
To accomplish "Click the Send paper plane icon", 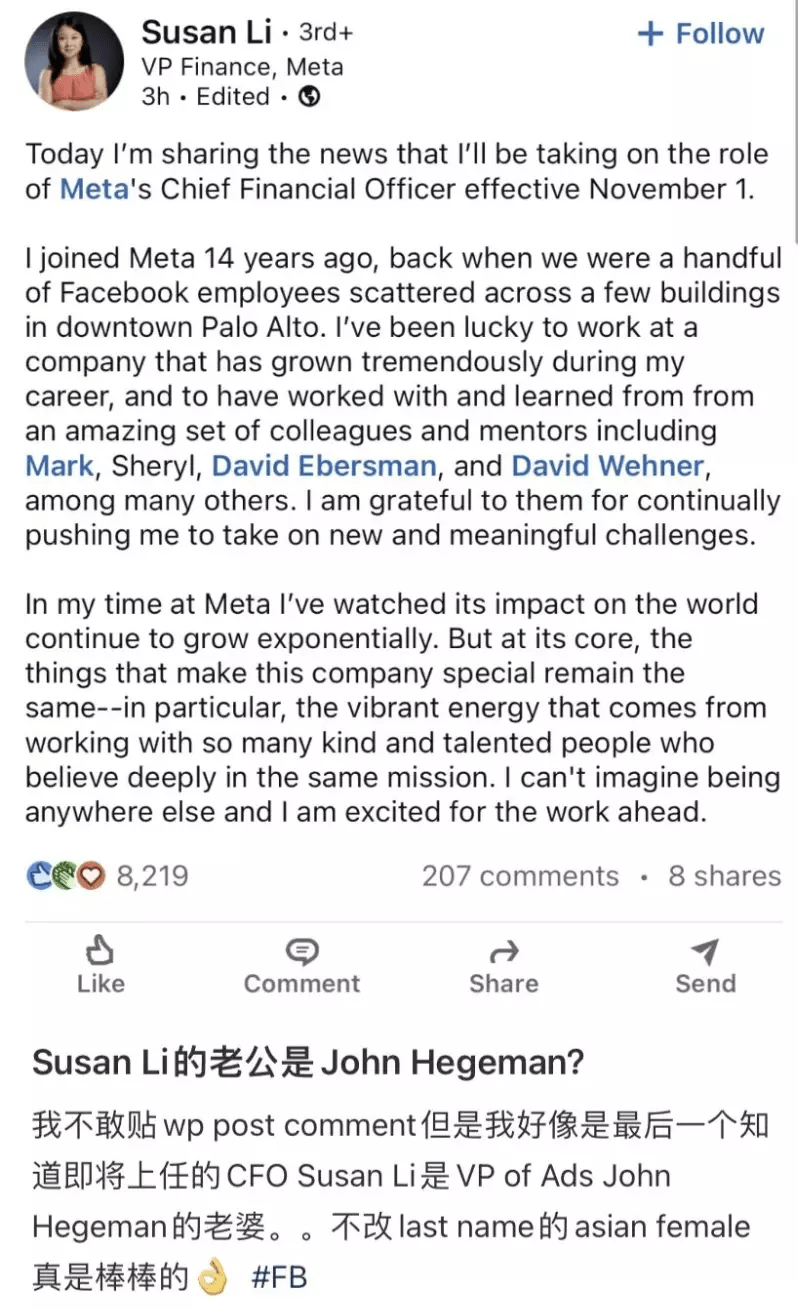I will pos(704,950).
